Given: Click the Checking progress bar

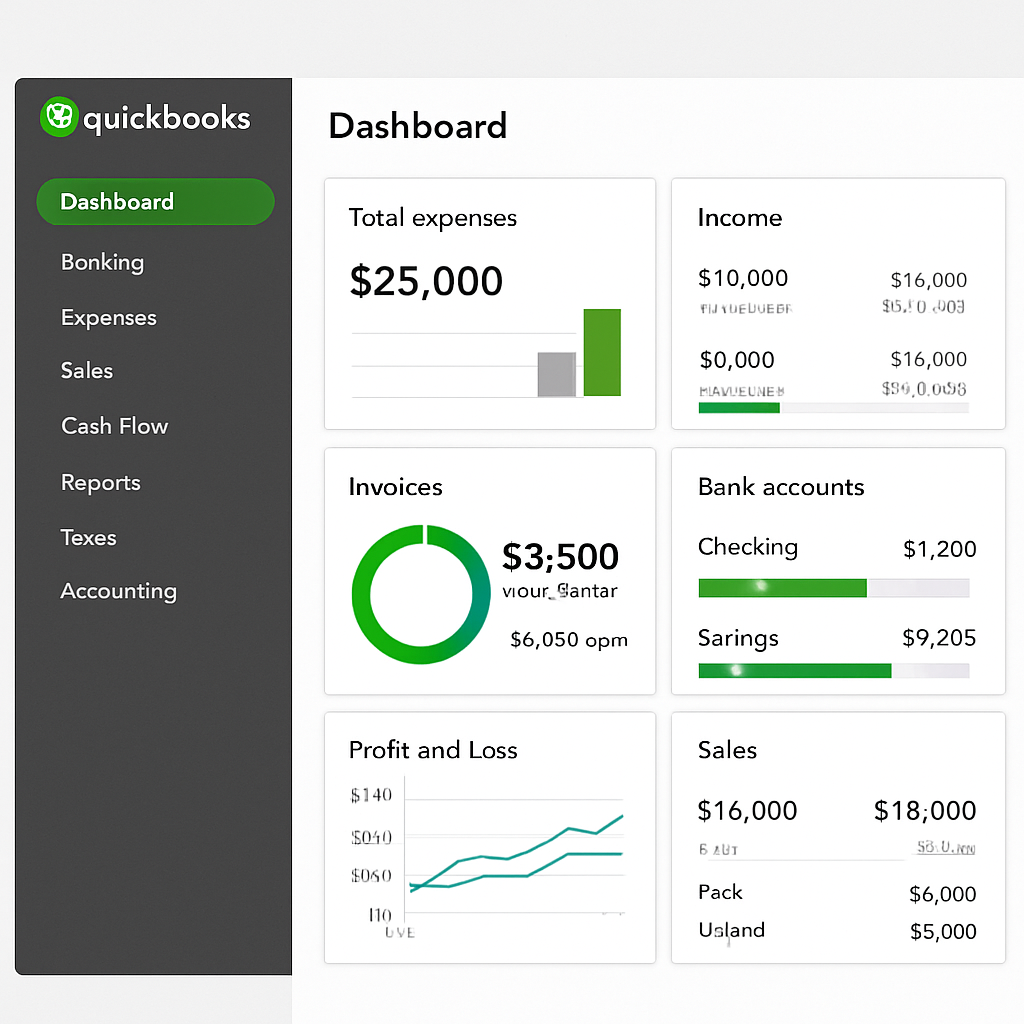Looking at the screenshot, I should click(834, 588).
